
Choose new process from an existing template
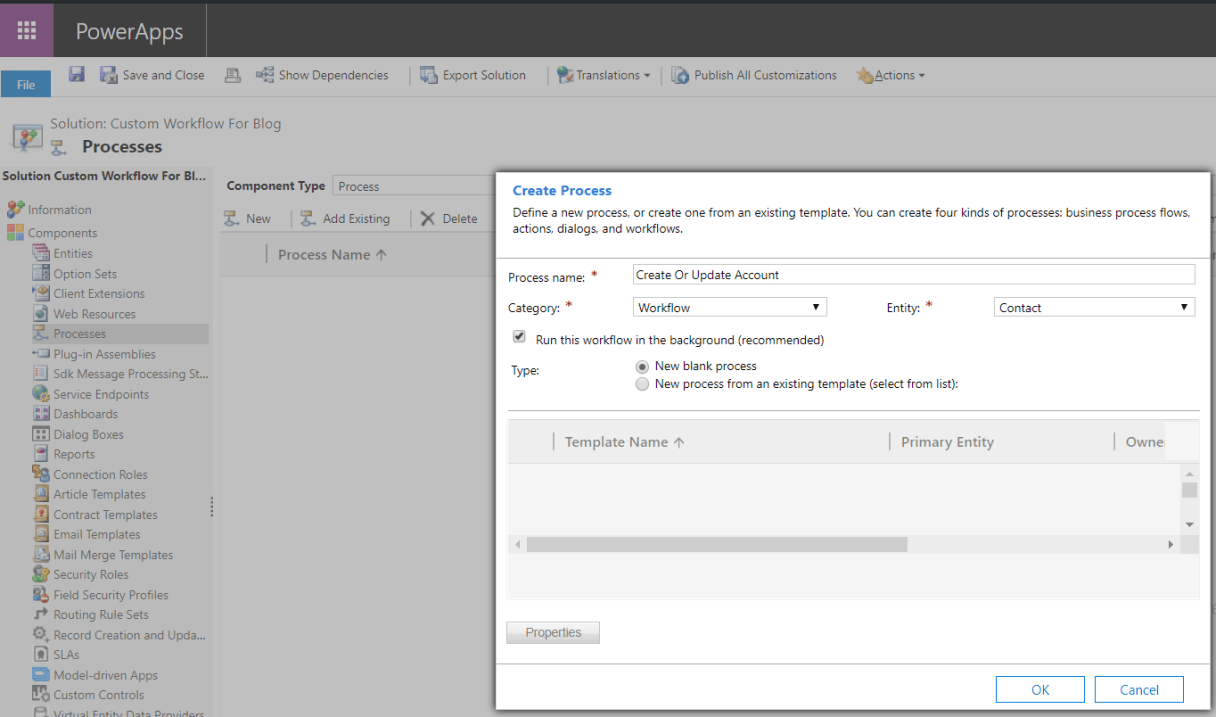click(641, 383)
